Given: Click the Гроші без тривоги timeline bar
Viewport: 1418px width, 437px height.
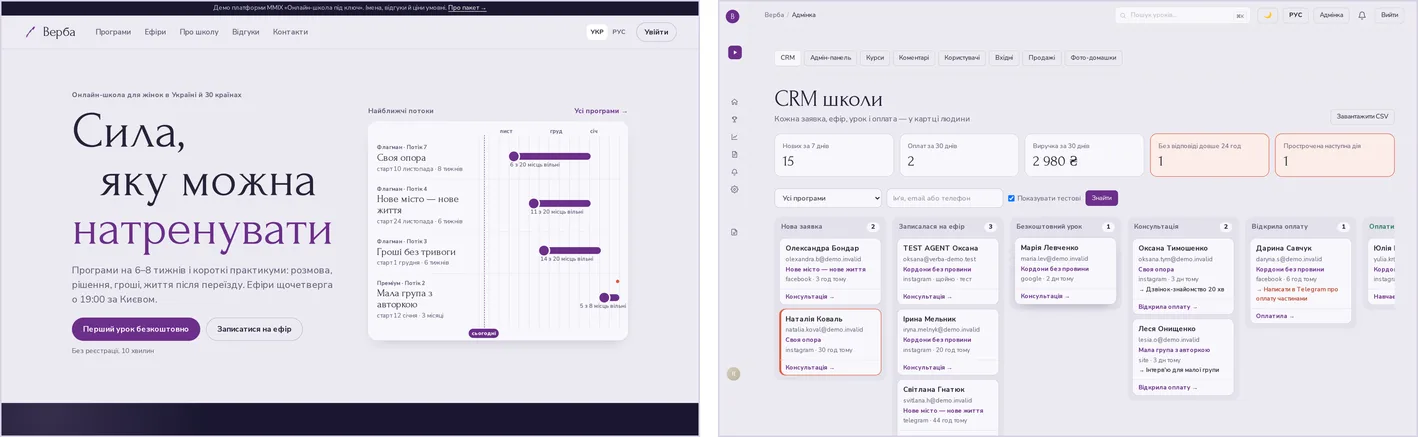Looking at the screenshot, I should tap(570, 250).
